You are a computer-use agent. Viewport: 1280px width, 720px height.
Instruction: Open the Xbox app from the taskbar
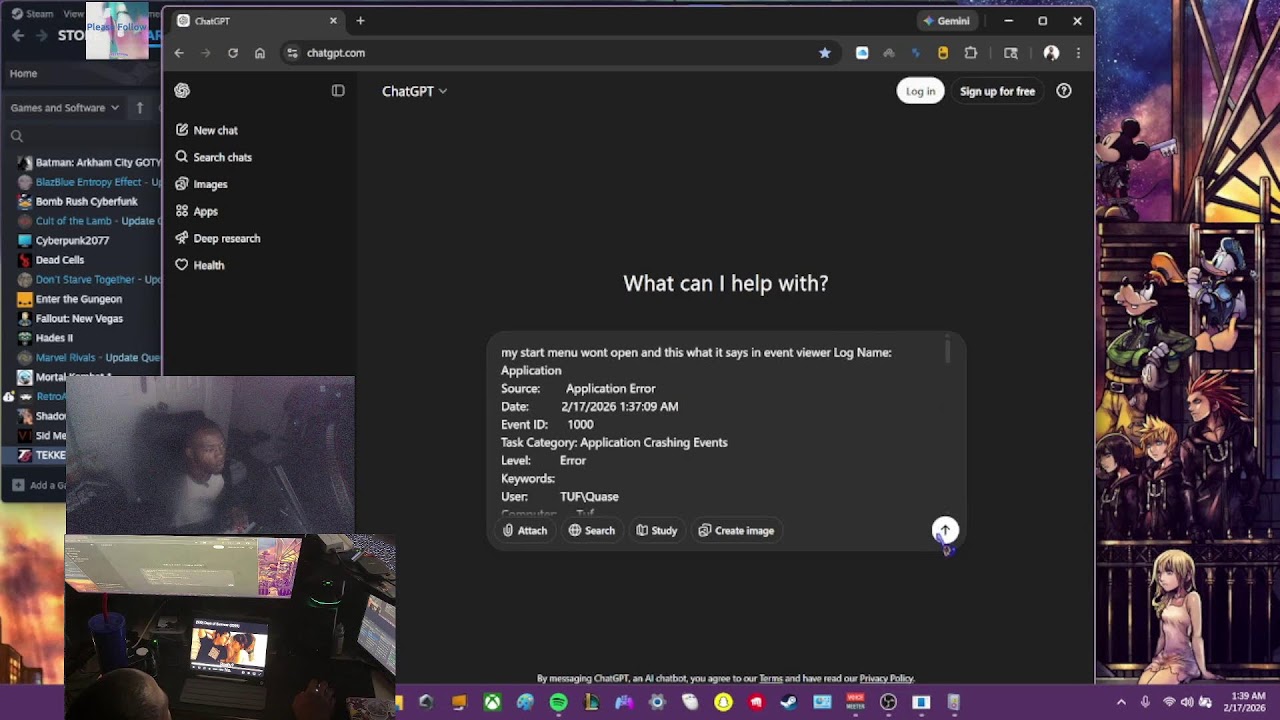(x=493, y=703)
